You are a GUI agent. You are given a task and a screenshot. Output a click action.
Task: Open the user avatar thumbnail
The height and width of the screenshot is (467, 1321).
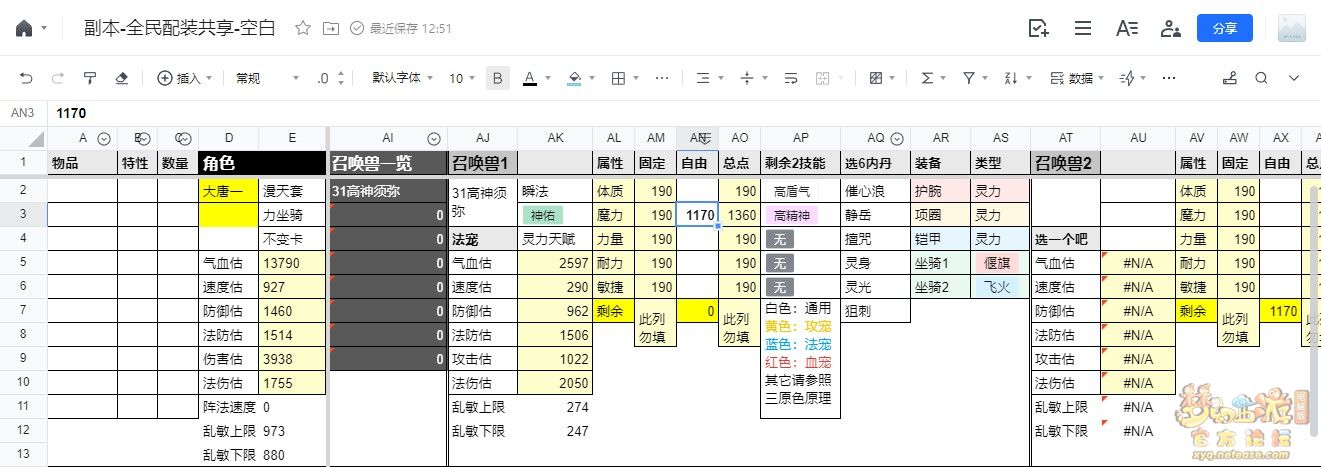click(1292, 28)
